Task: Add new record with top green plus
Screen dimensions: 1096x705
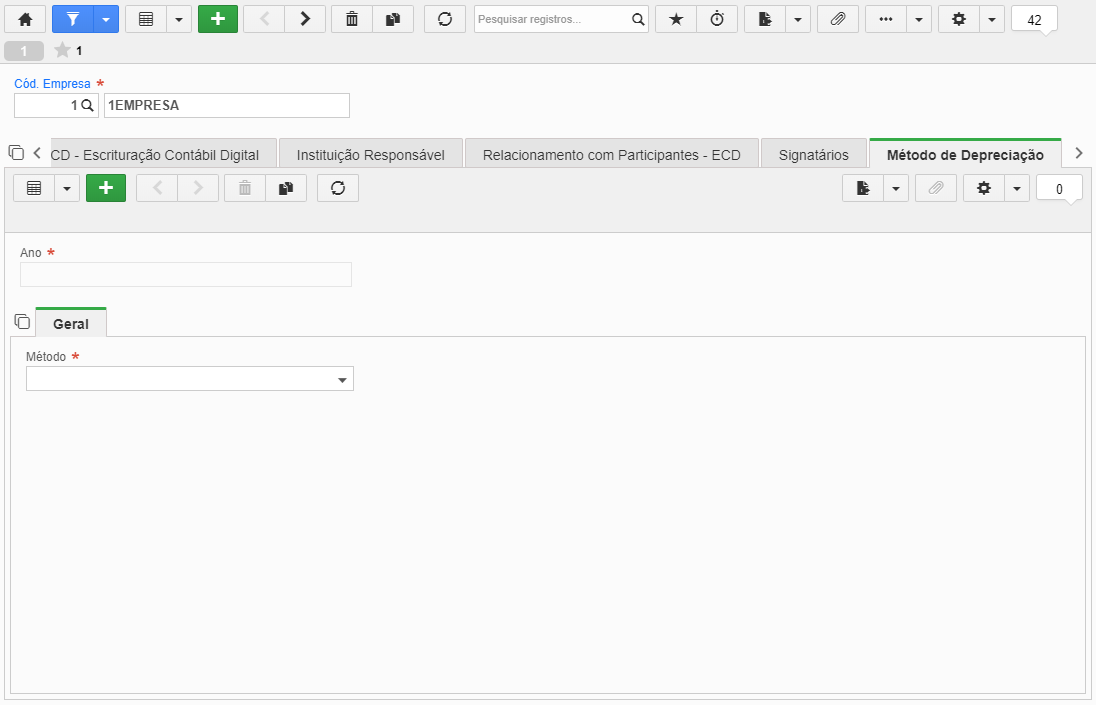Action: (x=218, y=20)
